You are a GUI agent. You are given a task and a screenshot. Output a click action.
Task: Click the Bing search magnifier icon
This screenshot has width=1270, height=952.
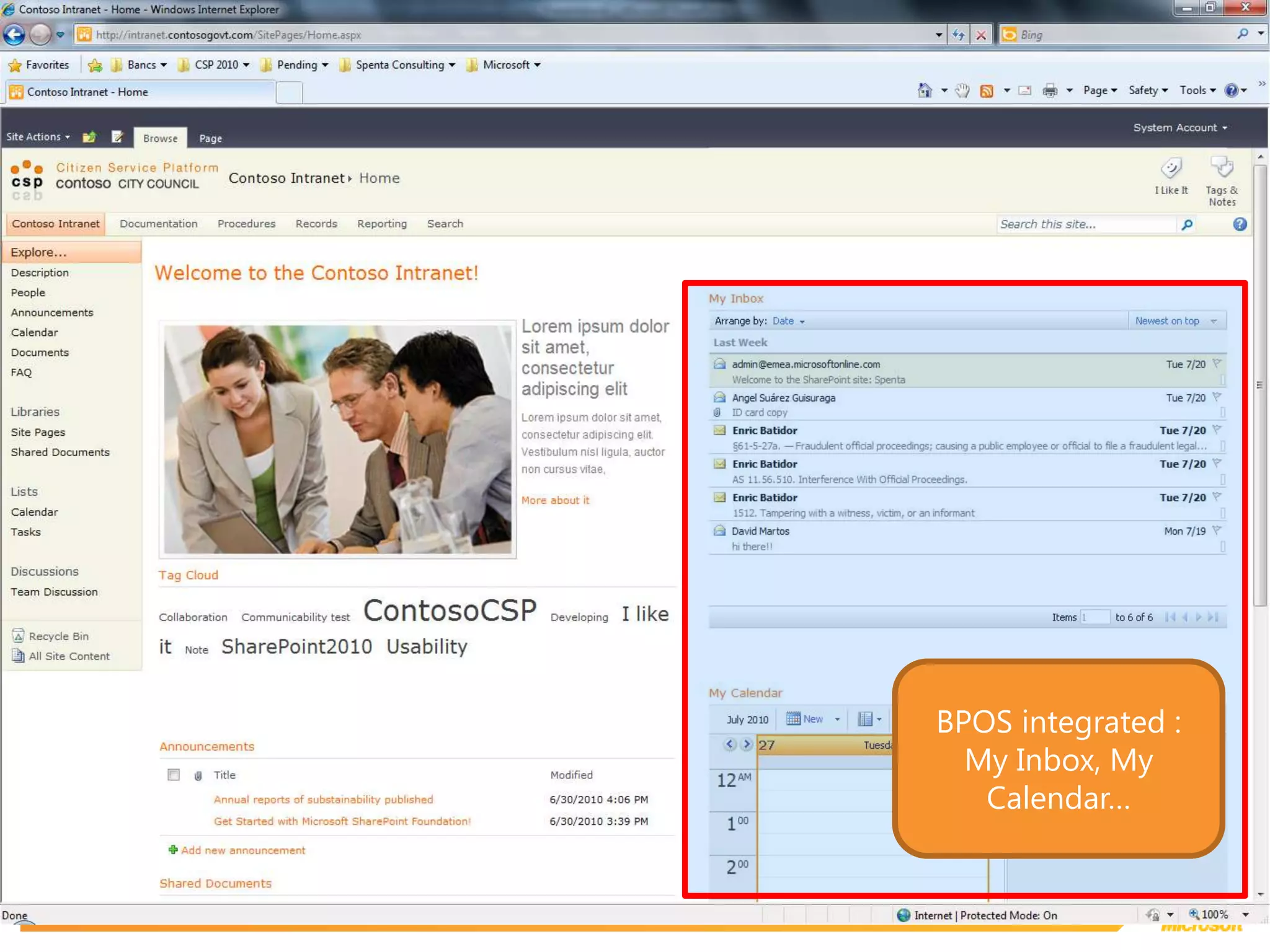pyautogui.click(x=1242, y=34)
